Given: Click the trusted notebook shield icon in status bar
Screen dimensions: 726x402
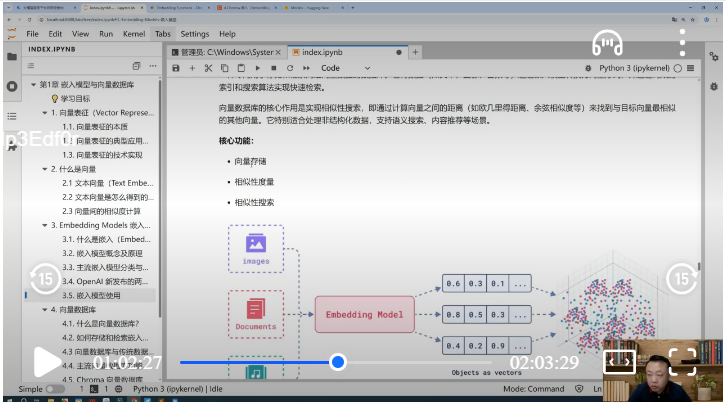Looking at the screenshot, I should click(x=579, y=389).
